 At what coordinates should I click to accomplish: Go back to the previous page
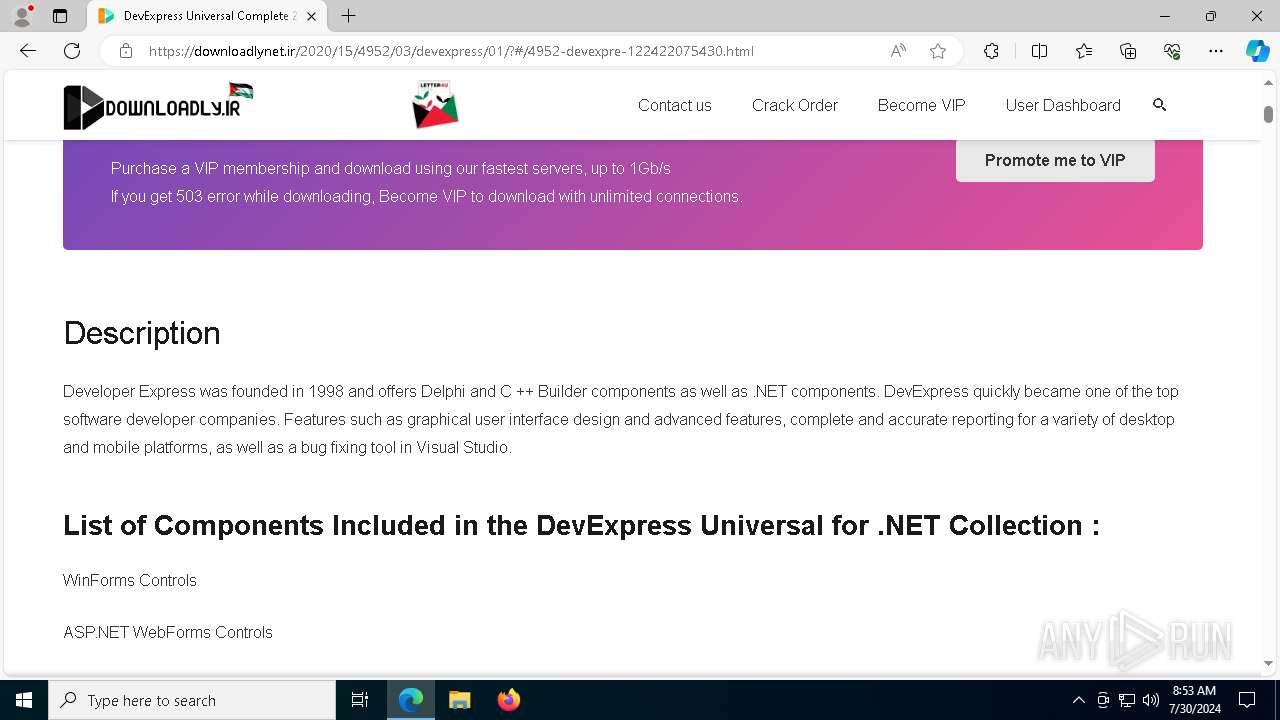(28, 51)
